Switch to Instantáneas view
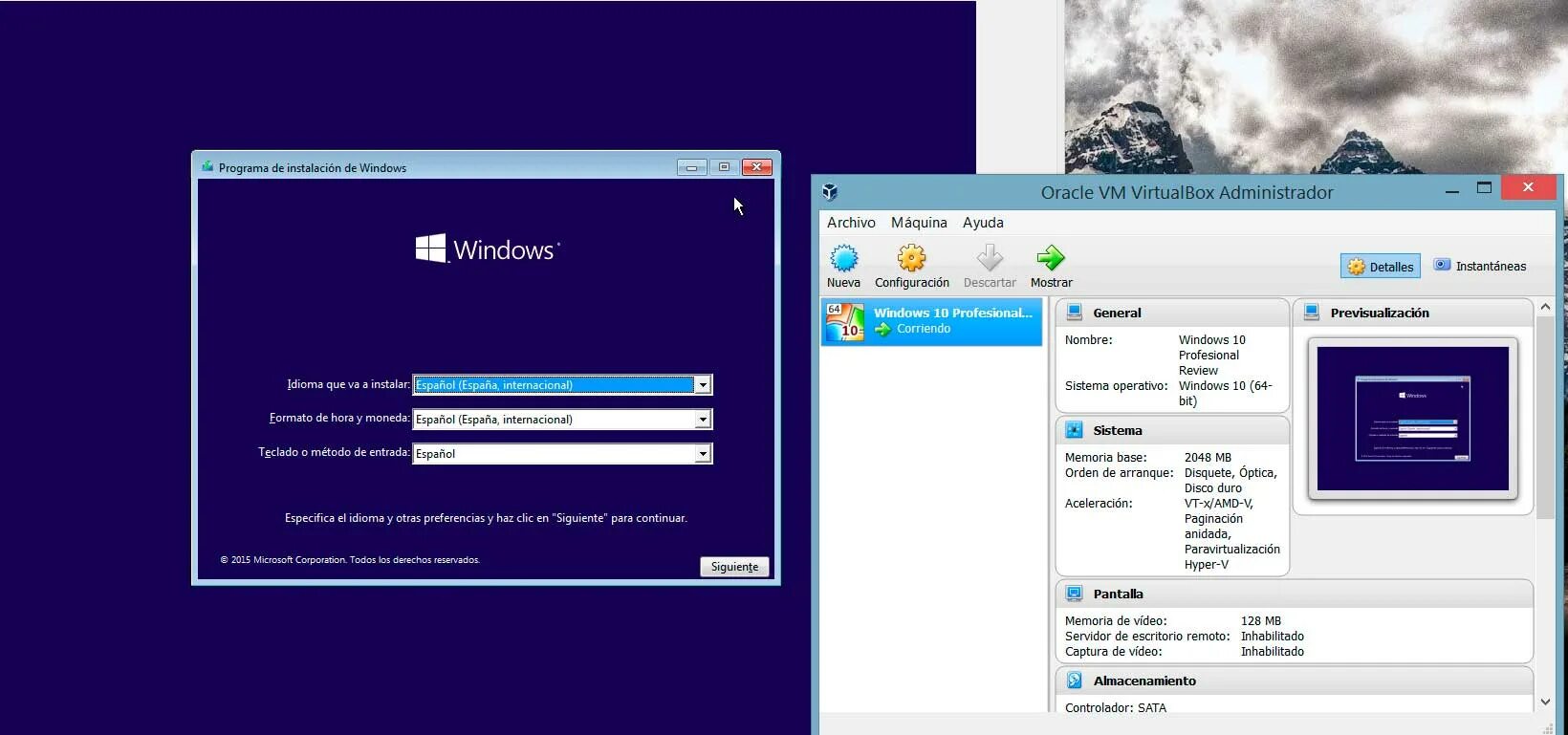Viewport: 1568px width, 735px height. [x=1480, y=267]
